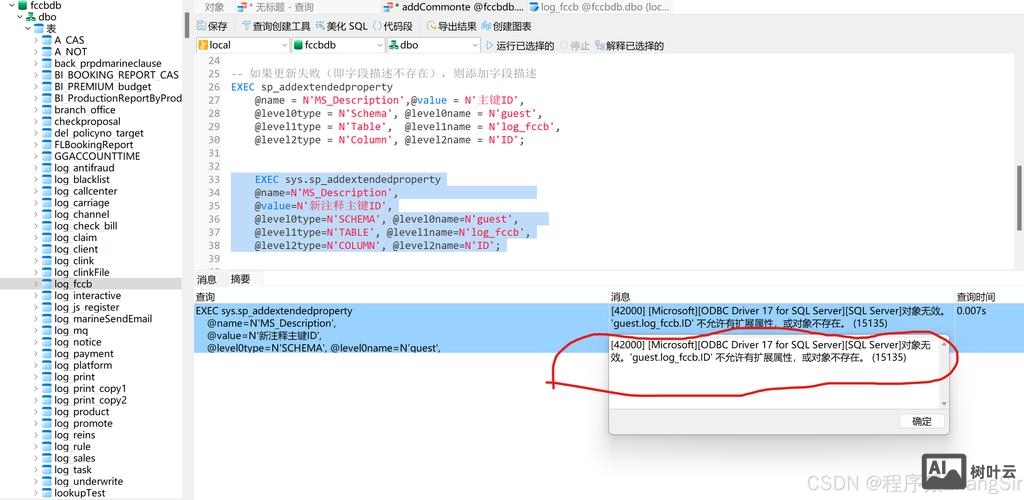Click the 查询时间 column header
This screenshot has width=1024, height=500.
point(976,297)
